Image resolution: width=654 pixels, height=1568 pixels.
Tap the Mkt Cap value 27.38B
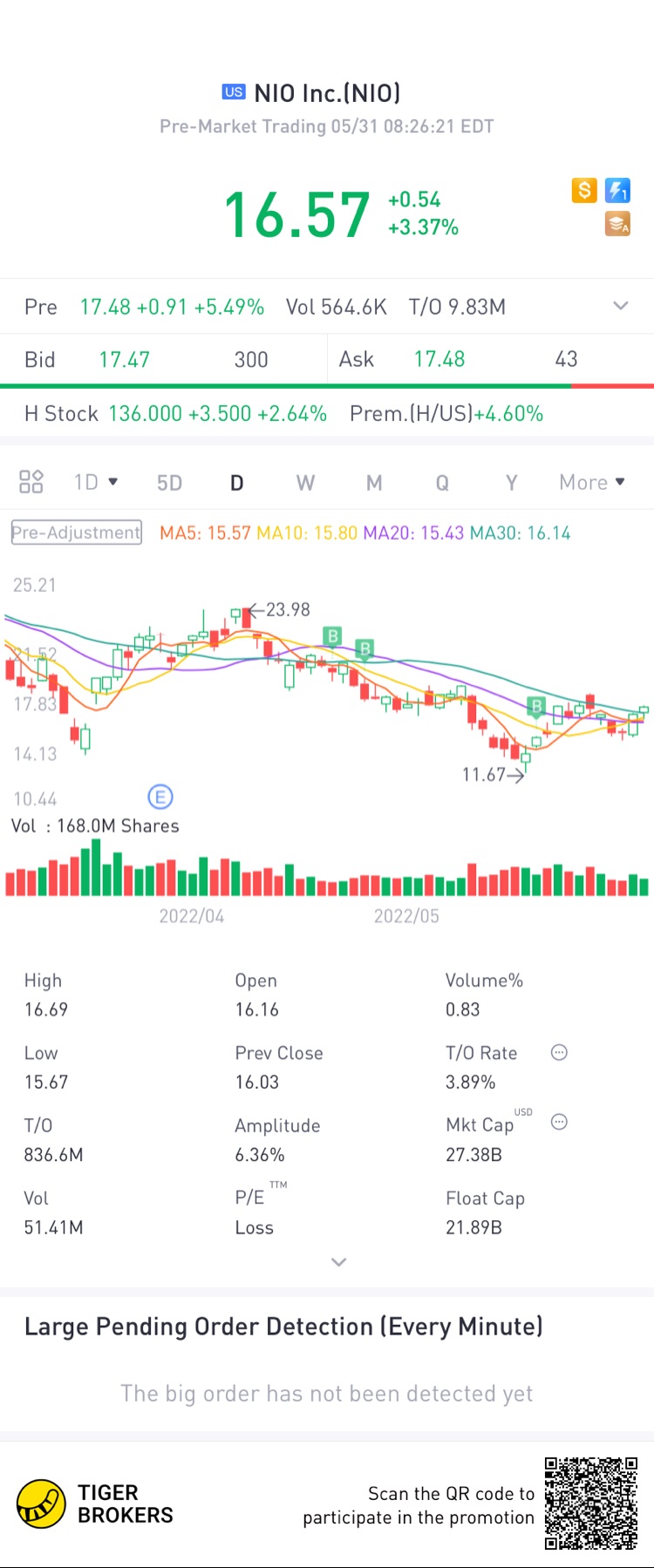pyautogui.click(x=473, y=1154)
